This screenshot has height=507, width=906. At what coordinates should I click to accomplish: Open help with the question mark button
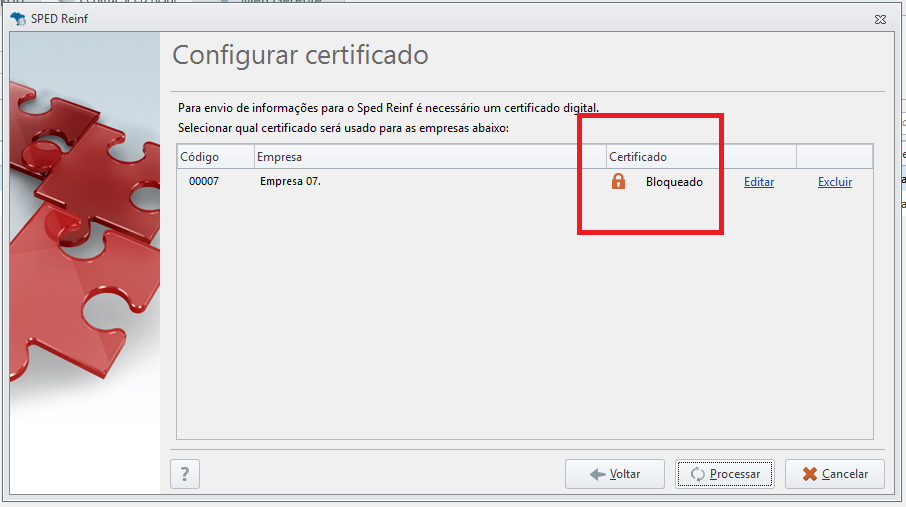pos(185,474)
